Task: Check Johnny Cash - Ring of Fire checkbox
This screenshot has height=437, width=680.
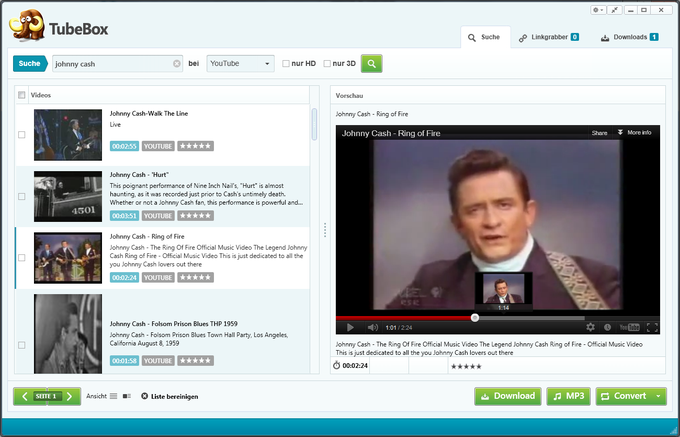Action: [22, 258]
